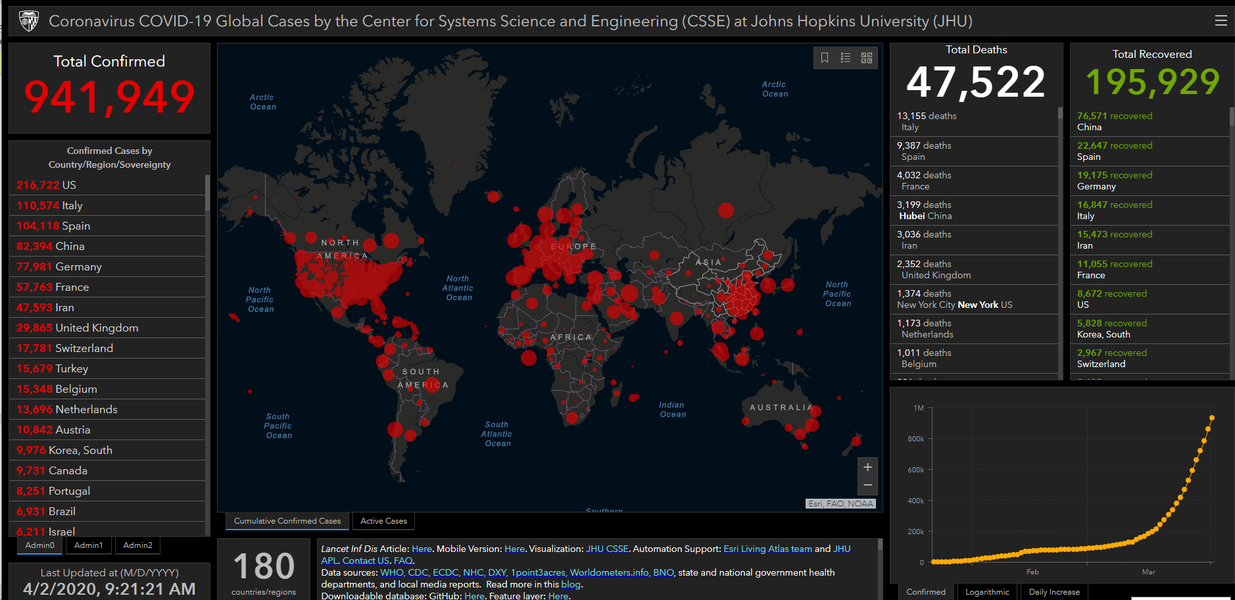This screenshot has width=1235, height=600.
Task: Select the Admin0 tab
Action: 40,545
